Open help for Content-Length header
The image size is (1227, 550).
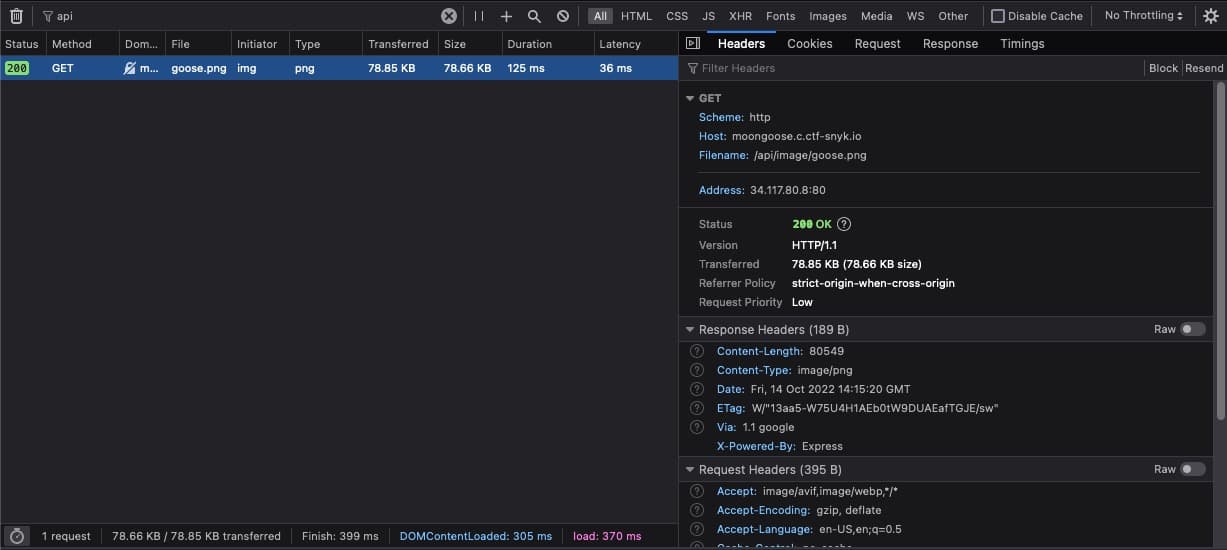(697, 351)
